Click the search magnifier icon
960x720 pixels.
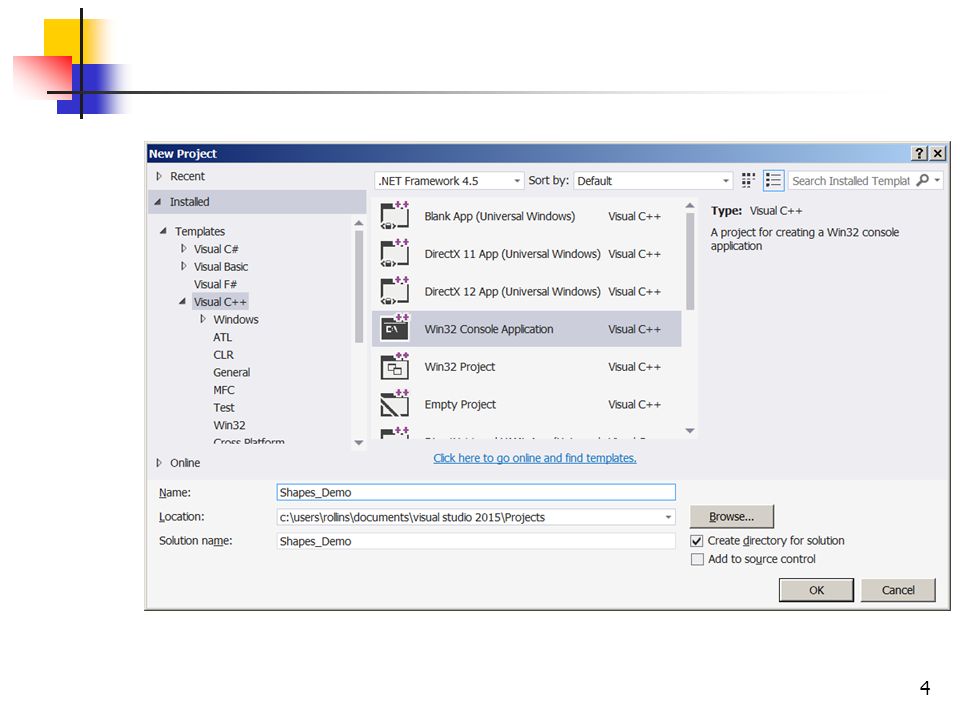(922, 180)
